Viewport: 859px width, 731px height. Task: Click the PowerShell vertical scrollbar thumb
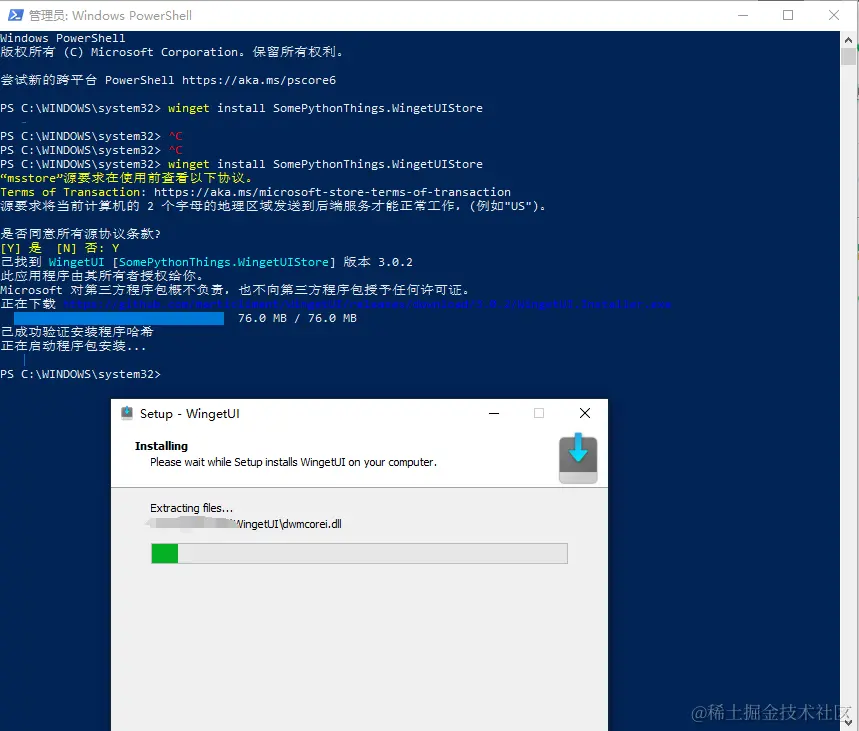(x=849, y=56)
